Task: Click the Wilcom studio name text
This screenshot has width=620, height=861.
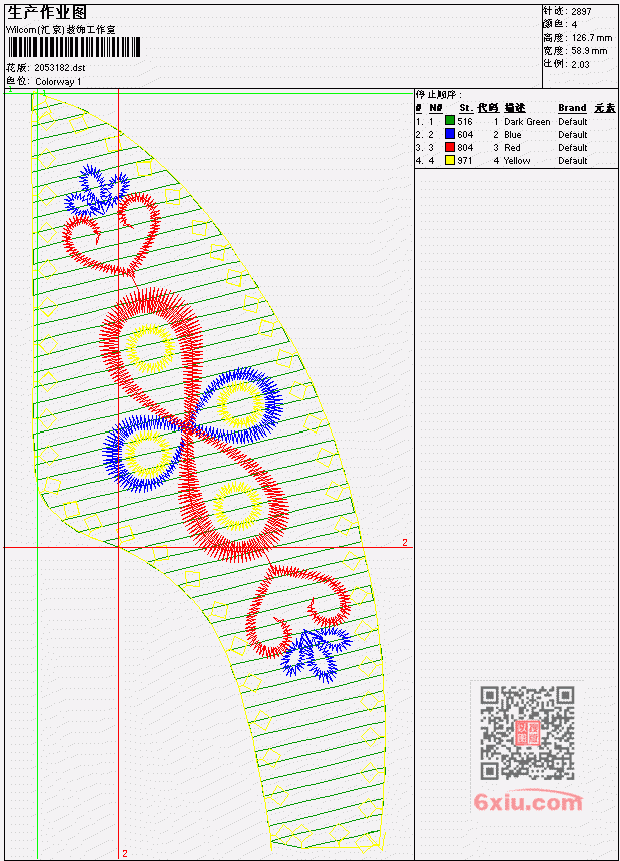Action: coord(60,30)
